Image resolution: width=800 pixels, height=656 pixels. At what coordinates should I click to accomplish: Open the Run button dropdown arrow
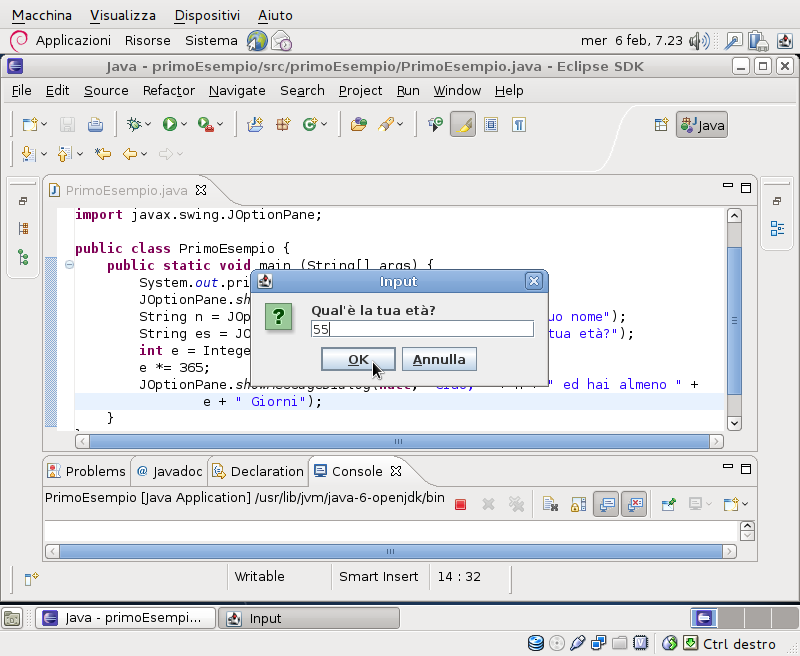(184, 124)
